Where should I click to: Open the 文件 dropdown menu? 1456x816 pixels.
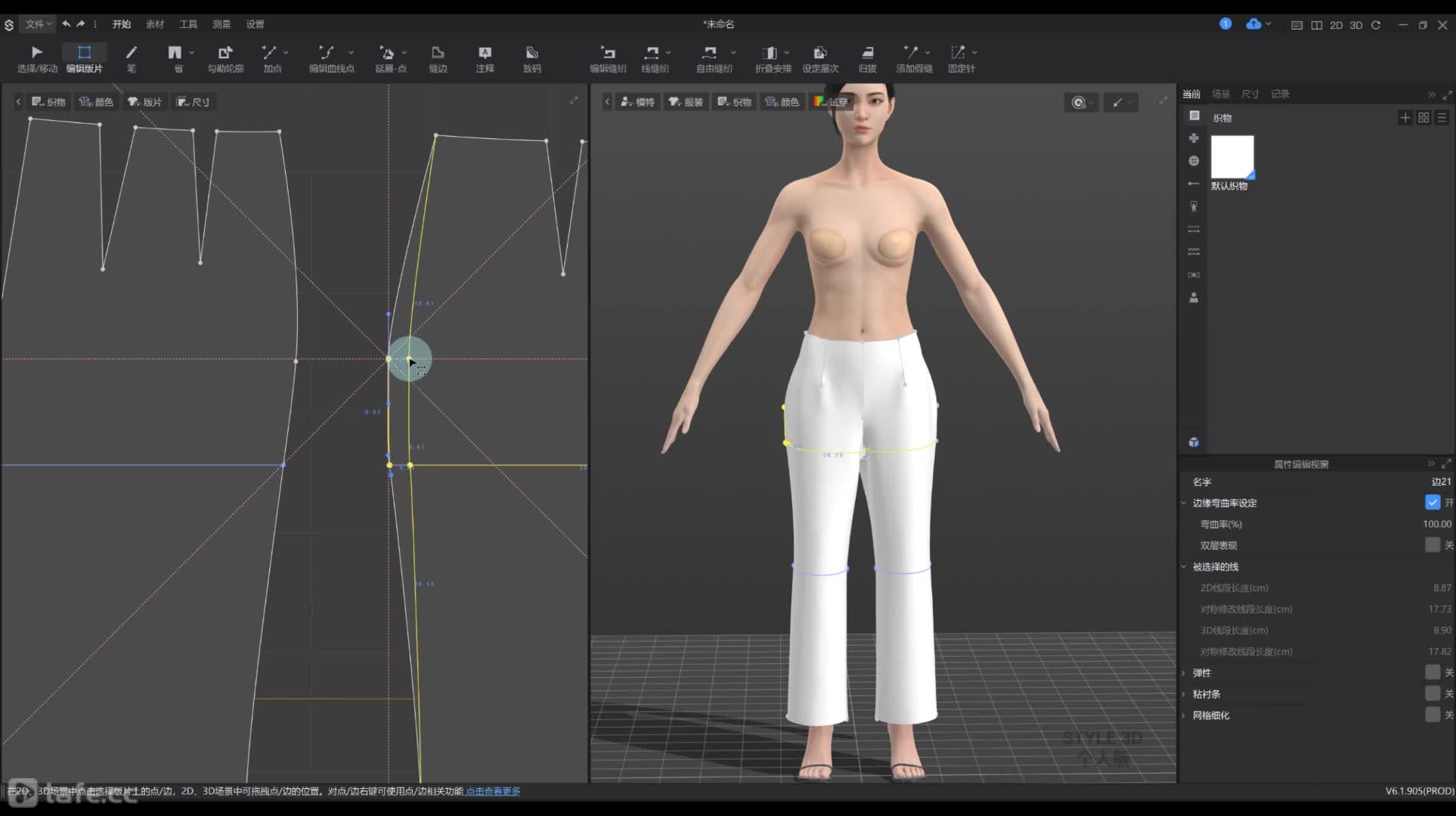pyautogui.click(x=38, y=24)
